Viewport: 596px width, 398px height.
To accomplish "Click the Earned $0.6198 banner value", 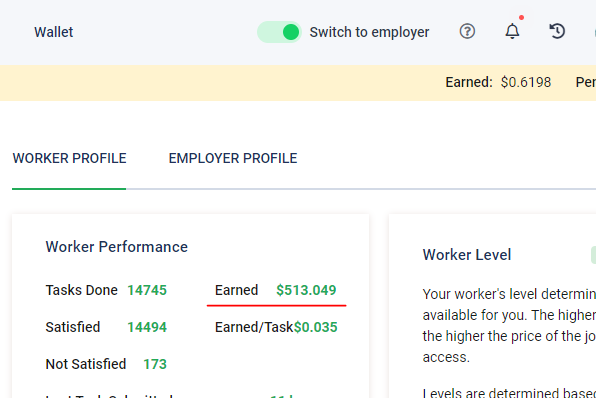I will (526, 82).
